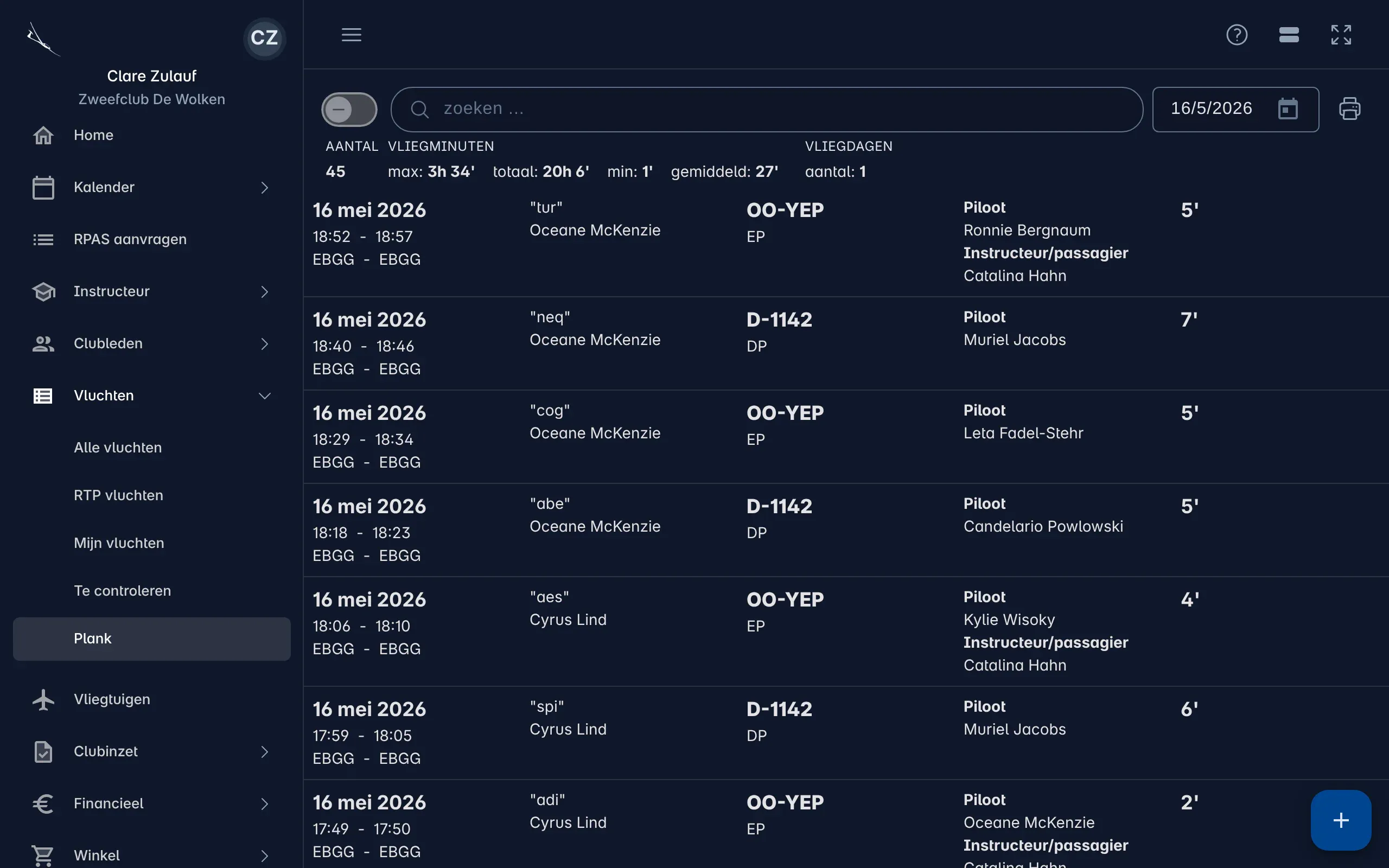
Task: Toggle the switch left of the search bar
Action: (349, 109)
